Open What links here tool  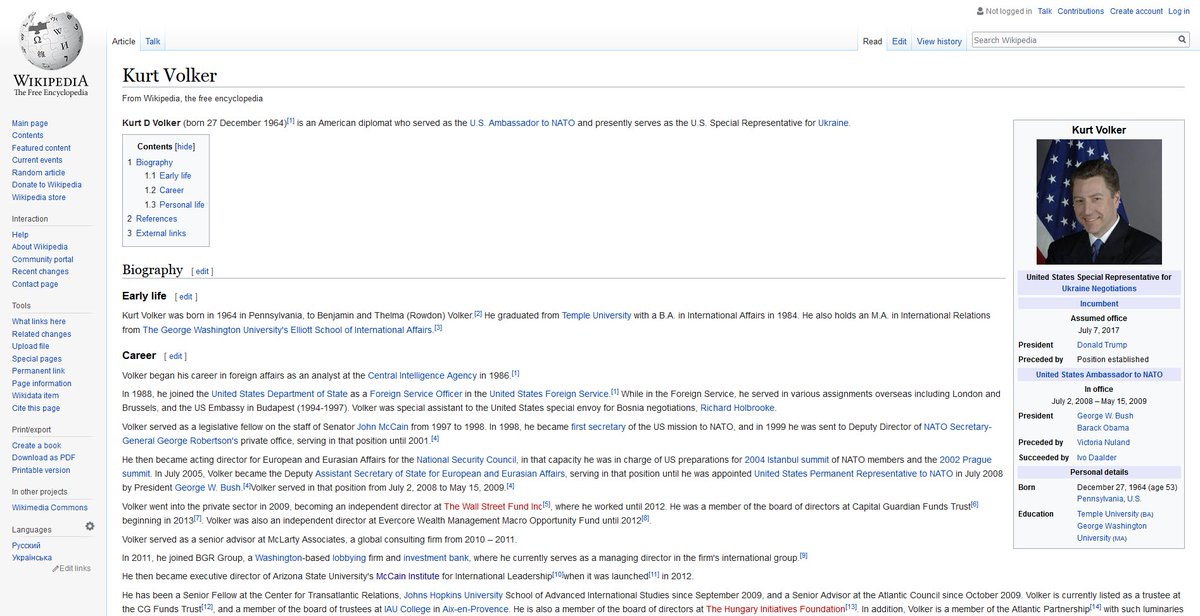[x=39, y=321]
